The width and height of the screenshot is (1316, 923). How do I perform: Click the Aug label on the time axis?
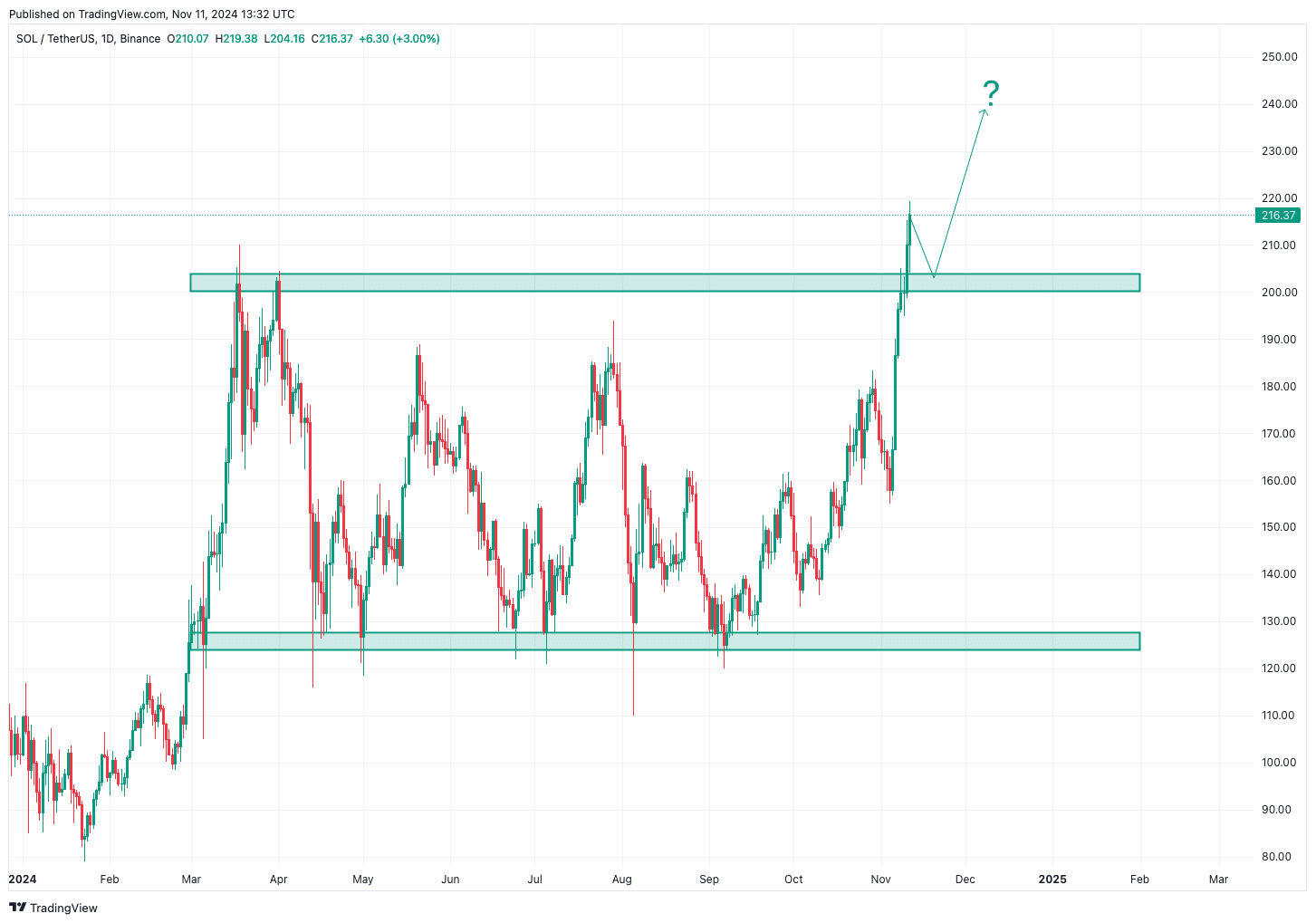pos(621,880)
